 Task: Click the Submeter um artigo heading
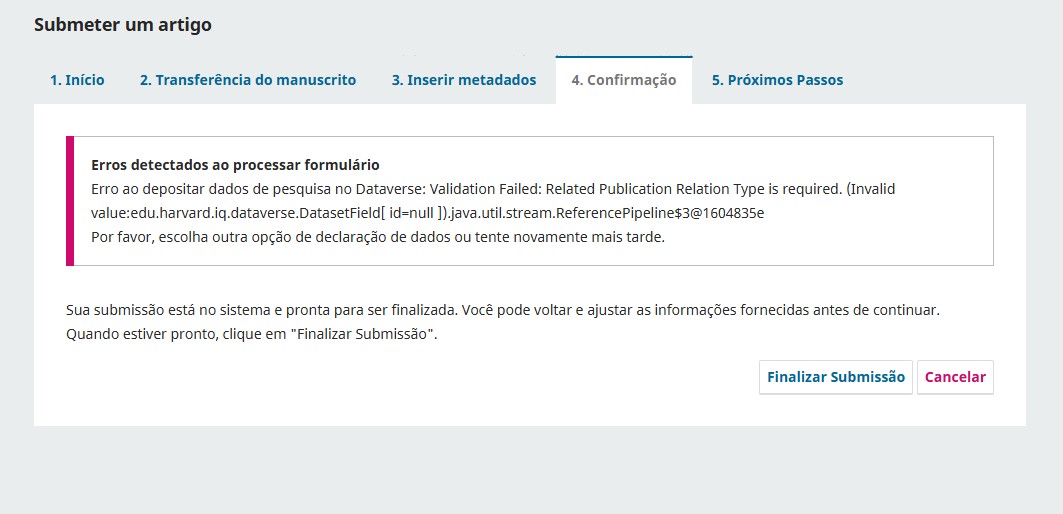click(123, 25)
